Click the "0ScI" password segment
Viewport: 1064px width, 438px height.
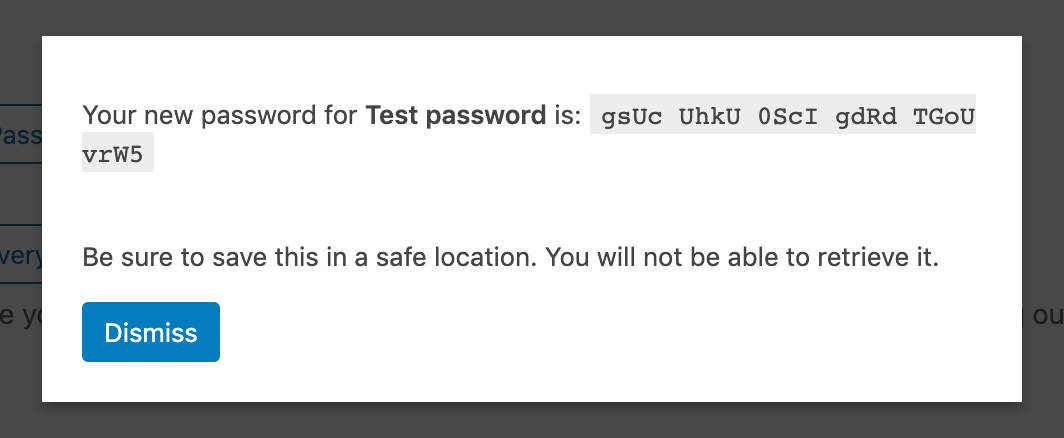788,116
